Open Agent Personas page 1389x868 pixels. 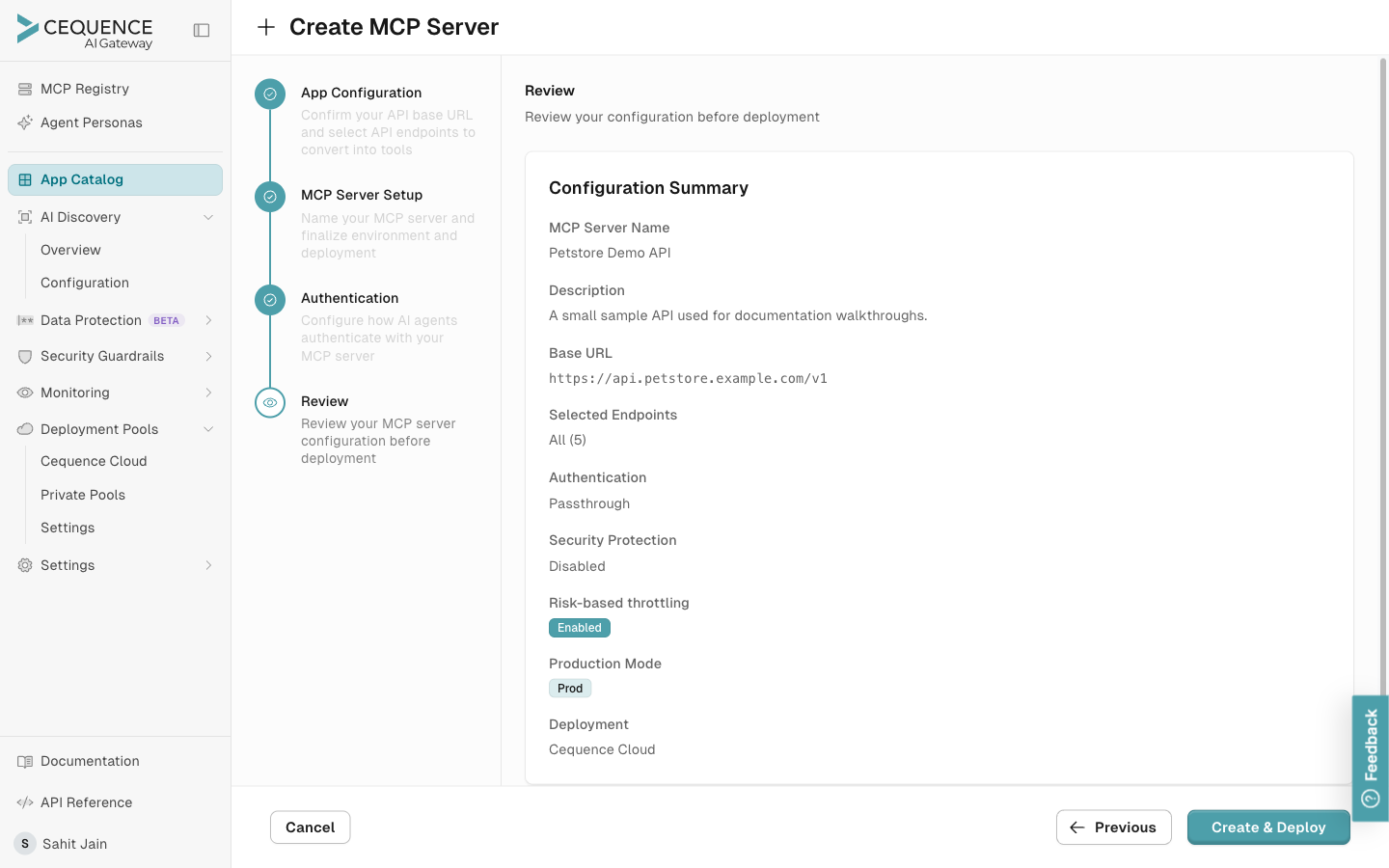(115, 122)
